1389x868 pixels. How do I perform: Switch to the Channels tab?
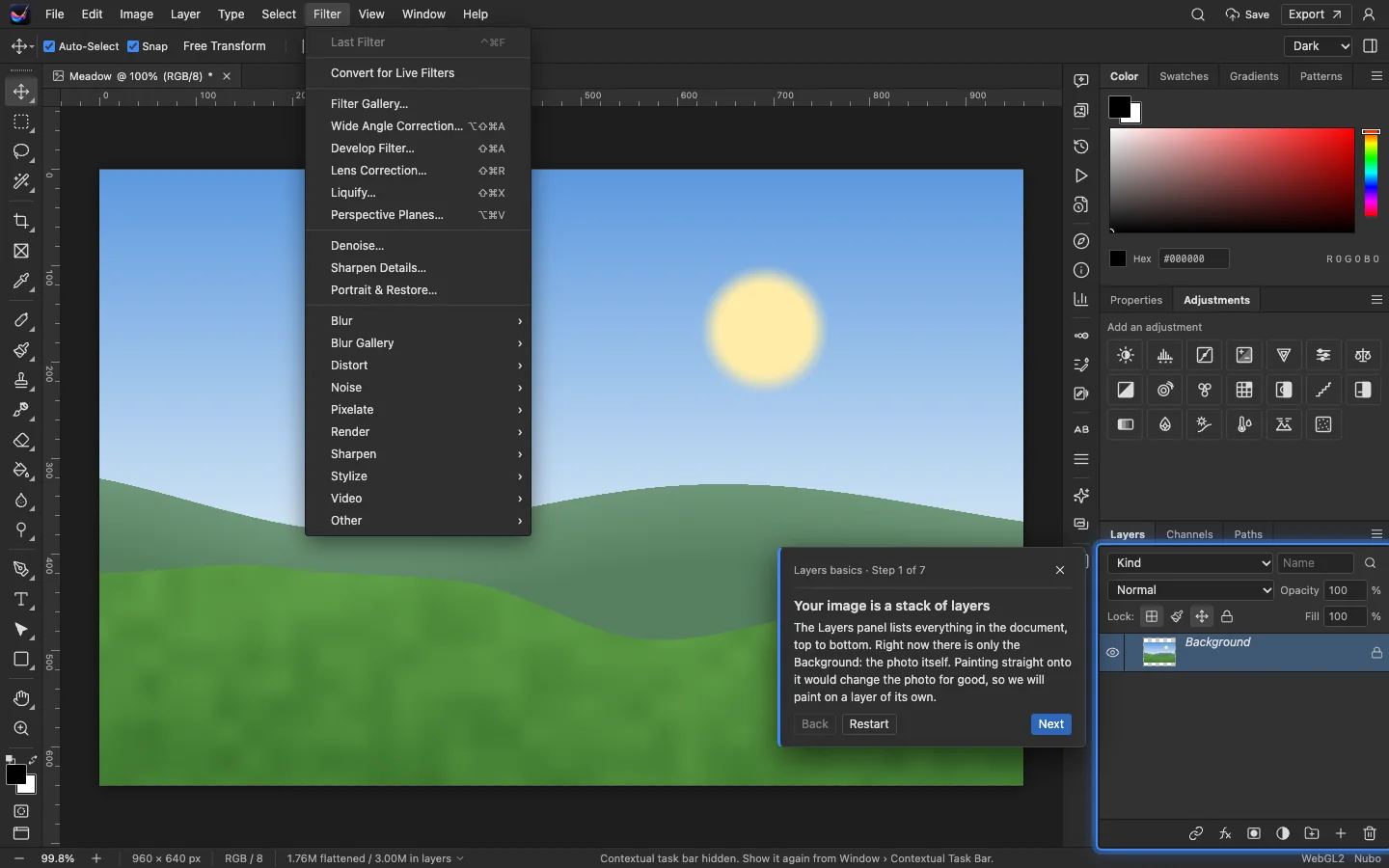(1189, 534)
